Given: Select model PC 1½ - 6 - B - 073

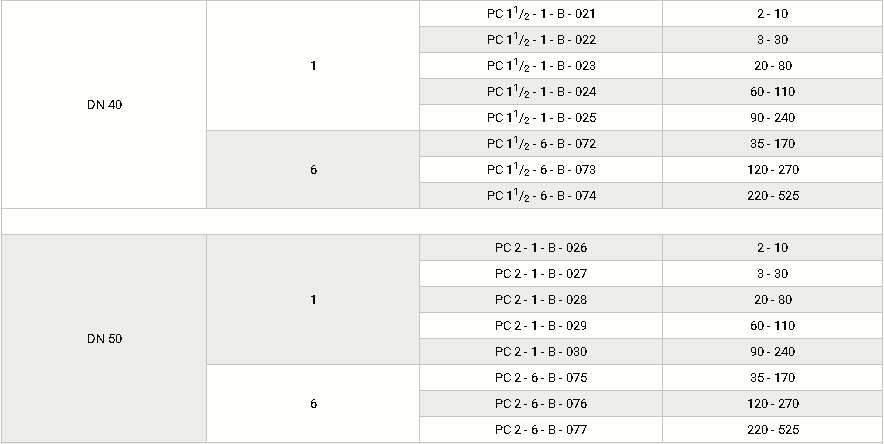Looking at the screenshot, I should click(541, 169).
